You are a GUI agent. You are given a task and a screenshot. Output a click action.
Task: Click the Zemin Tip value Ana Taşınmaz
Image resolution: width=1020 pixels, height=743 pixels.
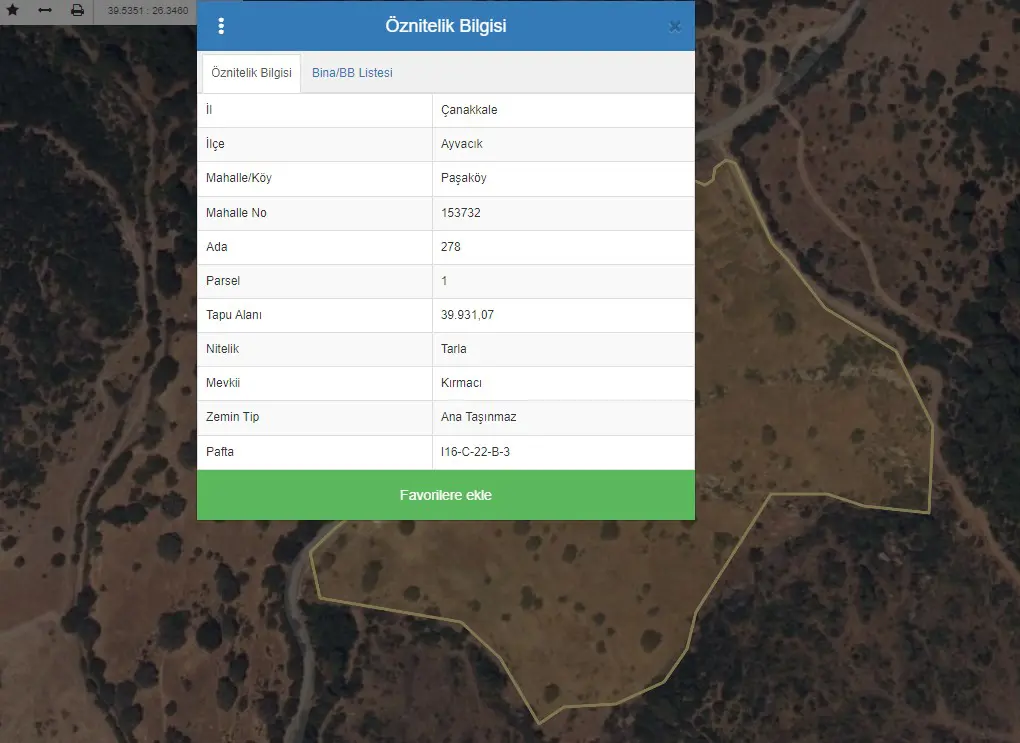478,417
